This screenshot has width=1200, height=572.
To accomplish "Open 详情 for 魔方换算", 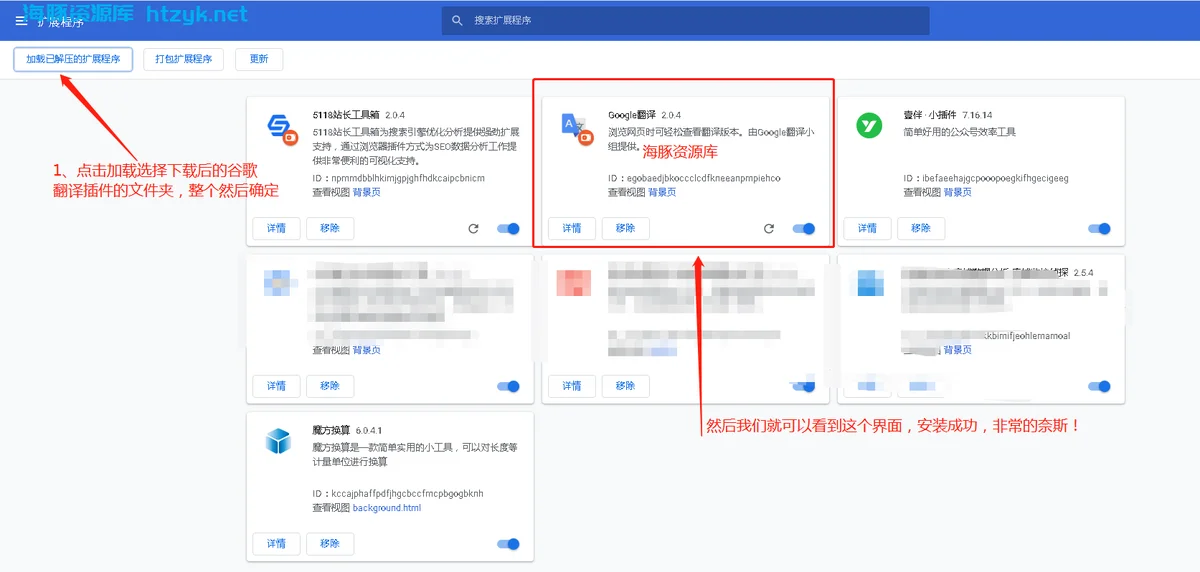I will coord(276,544).
